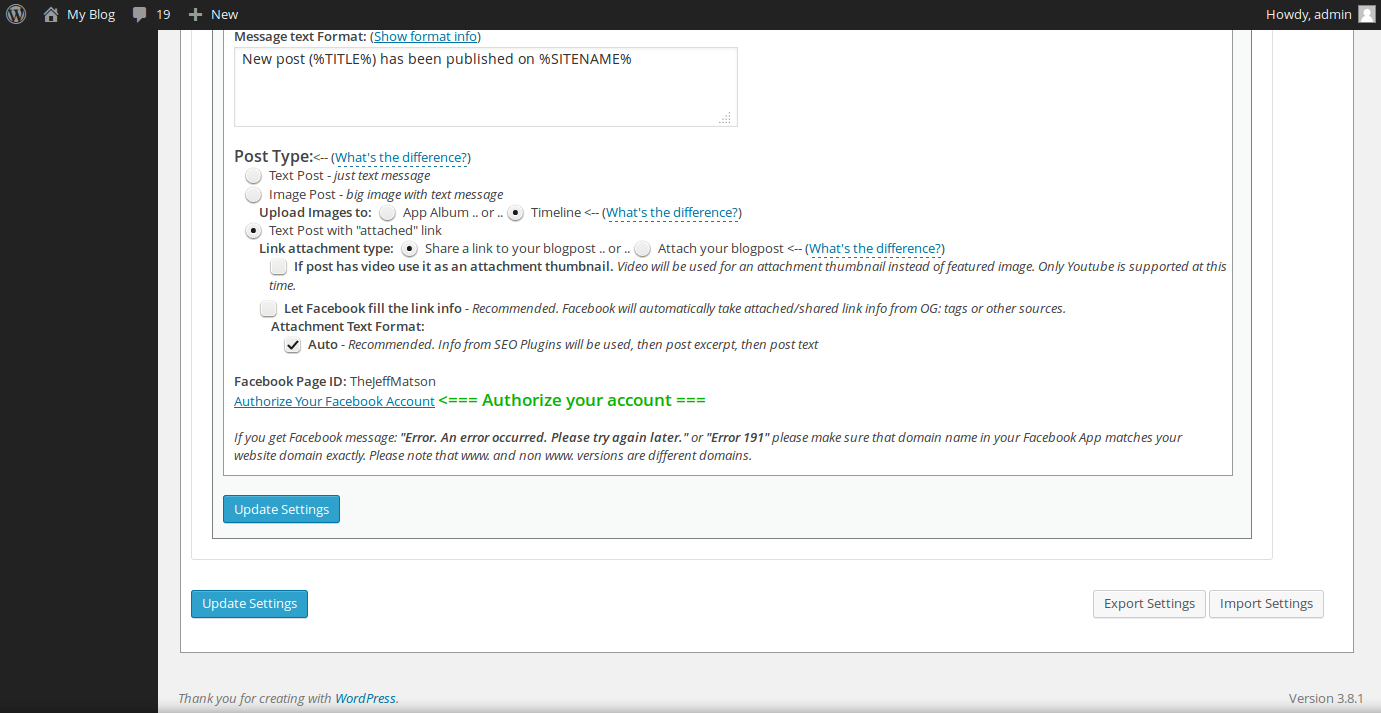This screenshot has height=713, width=1381.
Task: Open the comments bubble icon showing 19
Action: pos(140,15)
